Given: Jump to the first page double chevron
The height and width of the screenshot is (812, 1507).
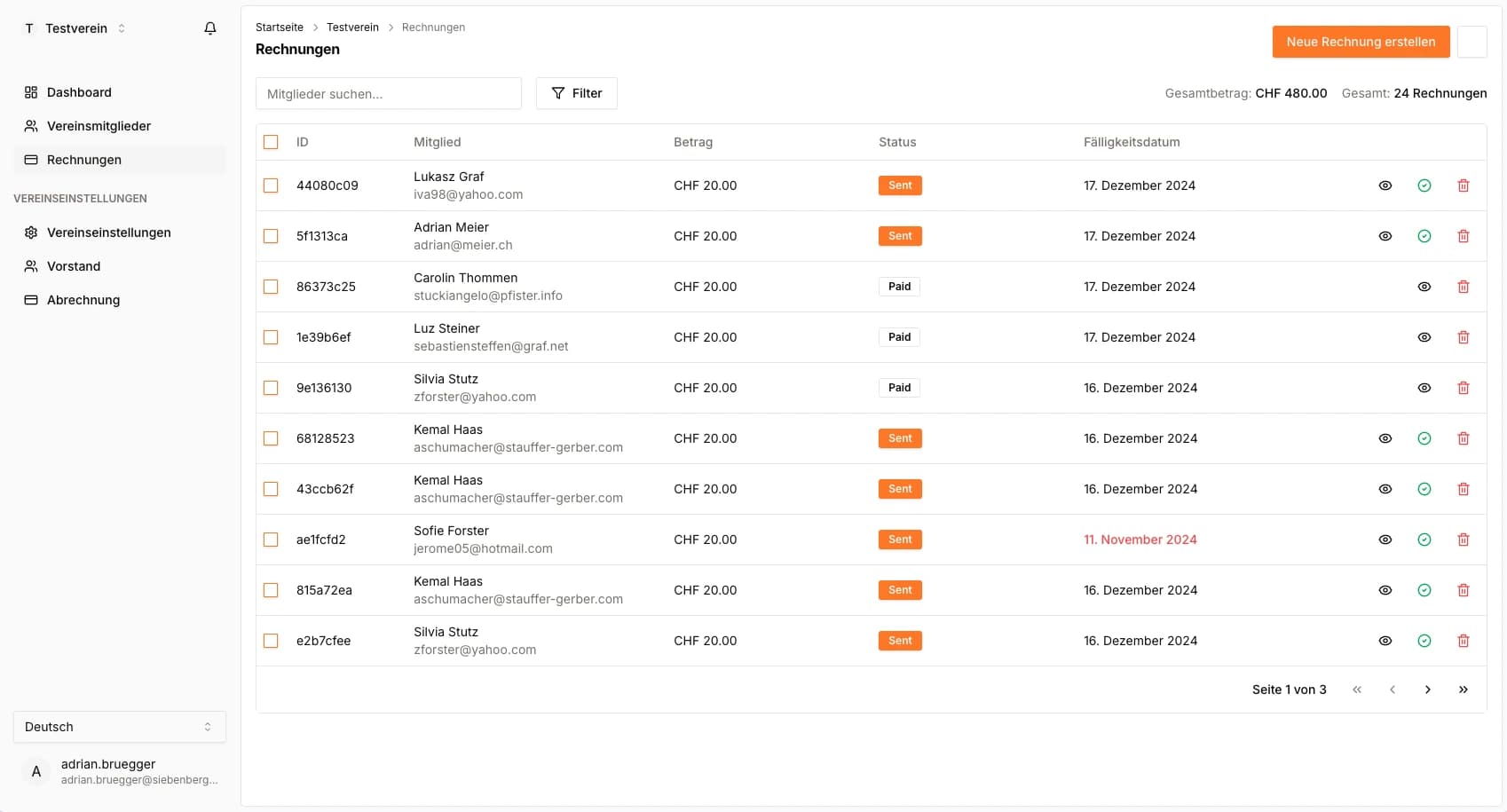Looking at the screenshot, I should point(1357,690).
